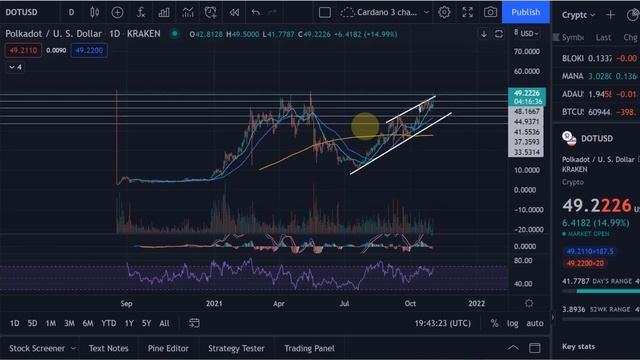Undo the last chart action
The image size is (640, 360).
[x=256, y=12]
